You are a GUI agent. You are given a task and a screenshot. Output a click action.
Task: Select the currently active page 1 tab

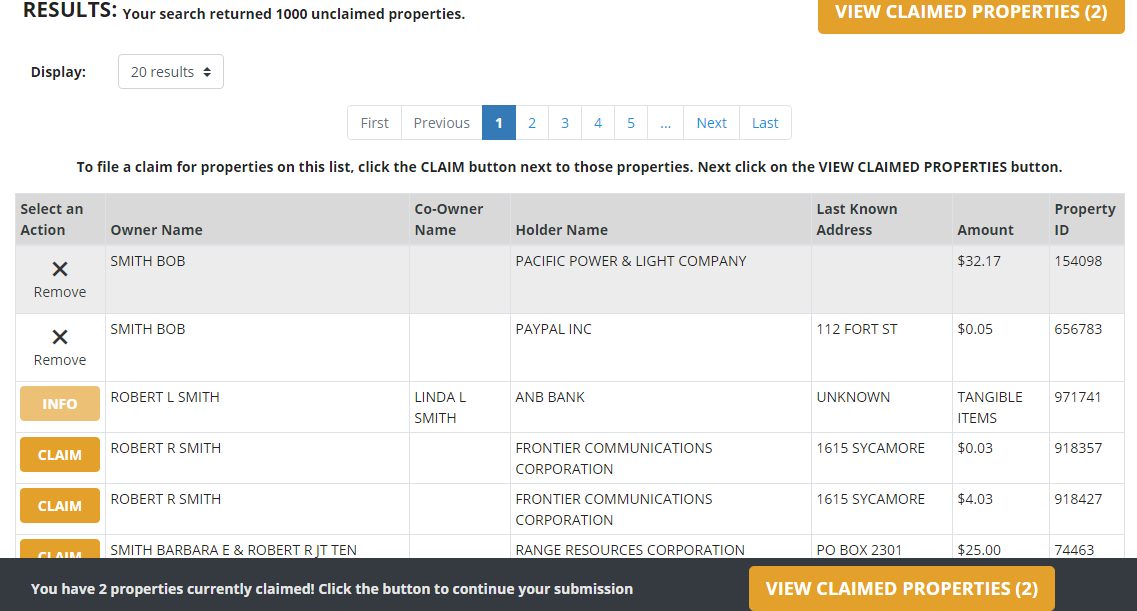pyautogui.click(x=498, y=122)
